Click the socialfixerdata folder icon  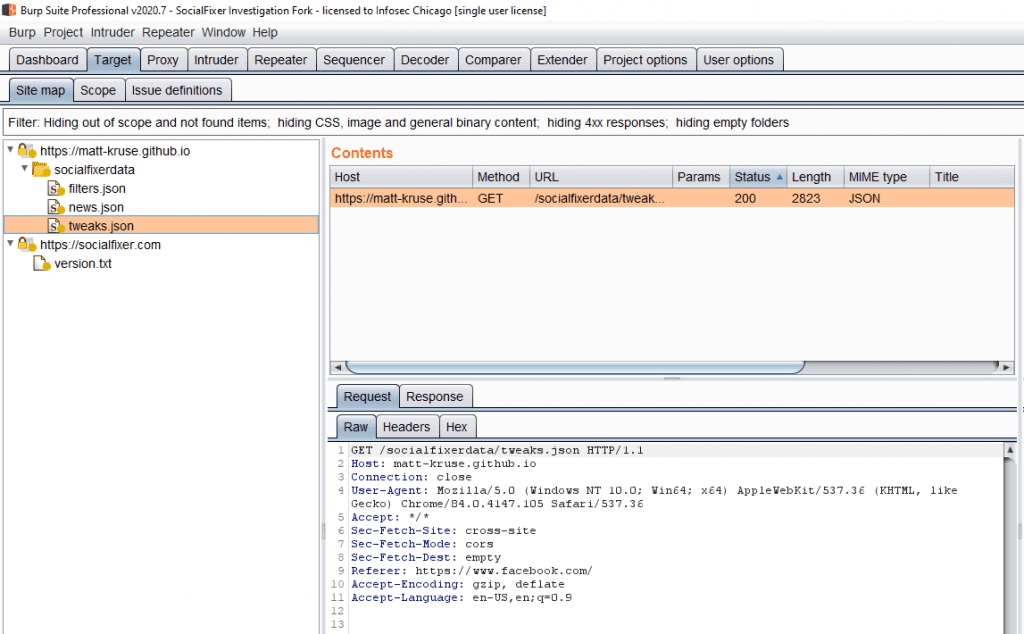[41, 168]
